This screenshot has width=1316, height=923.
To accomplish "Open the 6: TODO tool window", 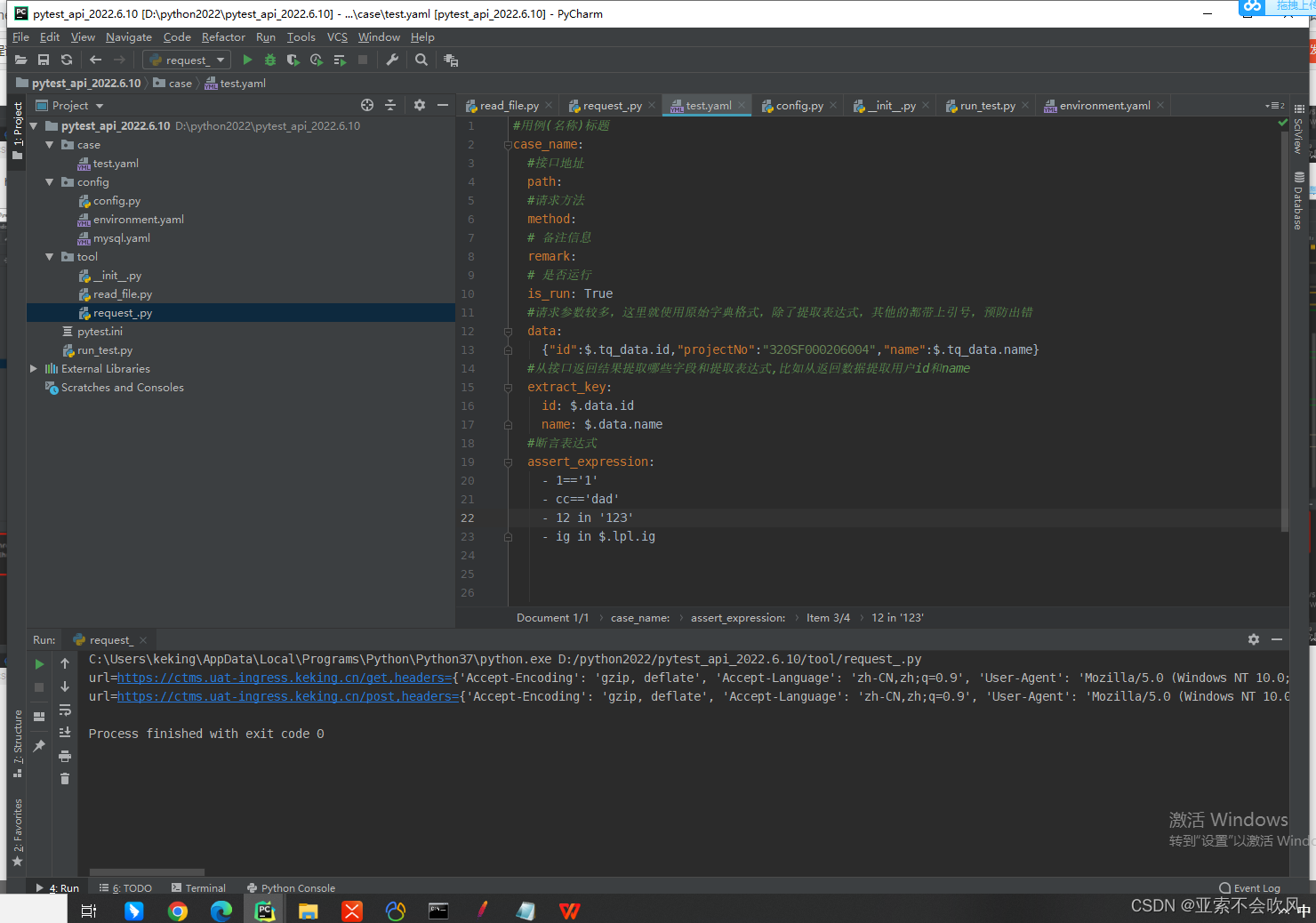I will pyautogui.click(x=125, y=887).
